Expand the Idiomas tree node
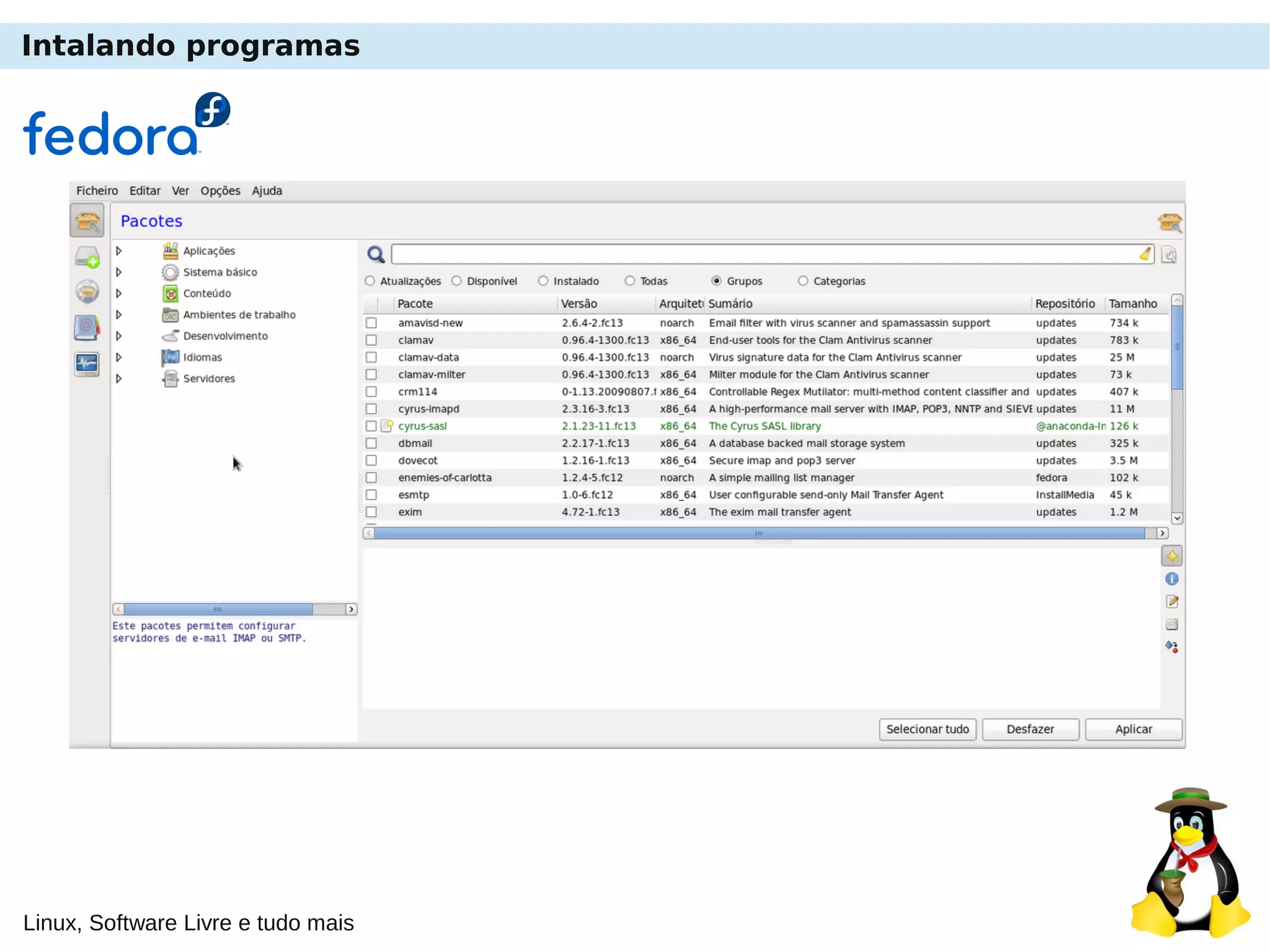 118,357
